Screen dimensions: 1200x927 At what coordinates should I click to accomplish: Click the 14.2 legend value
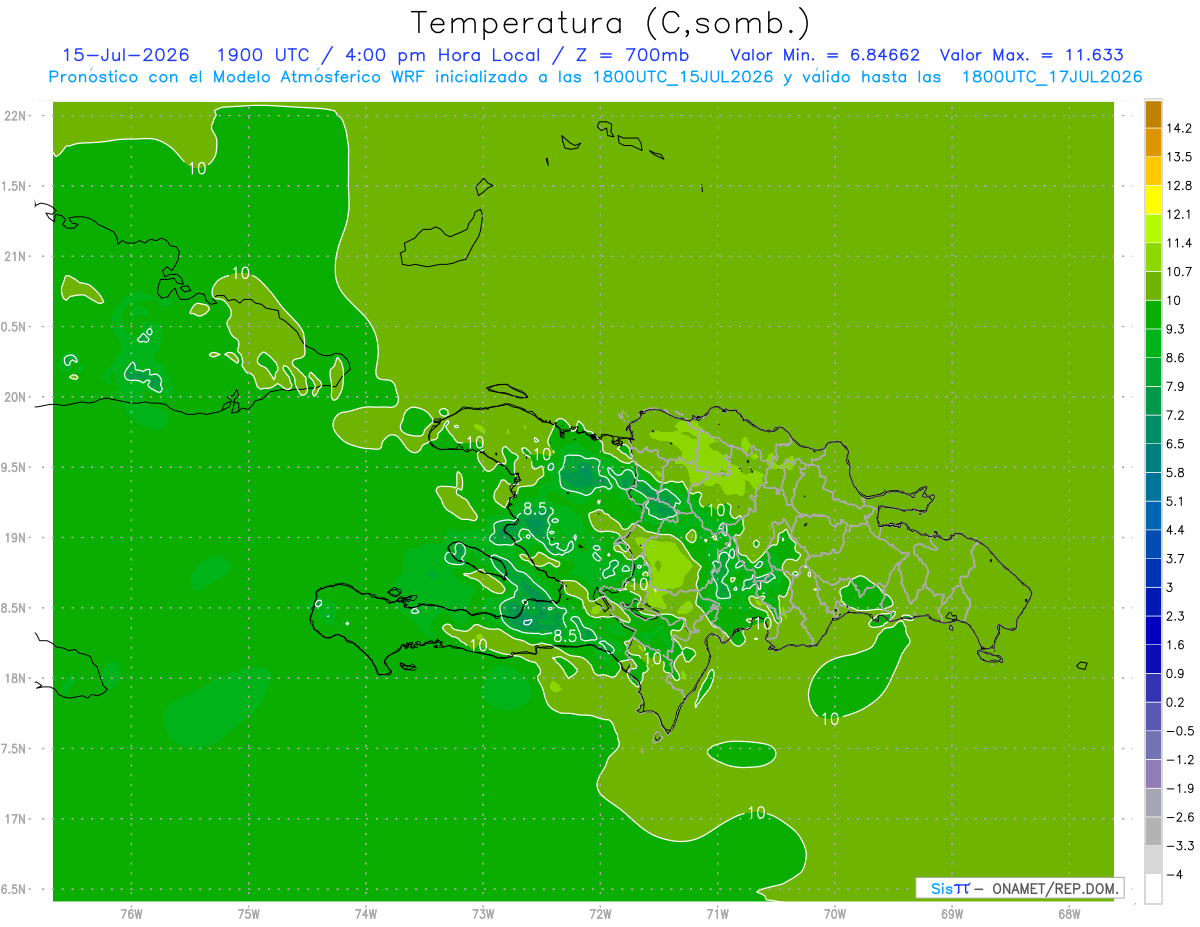1179,128
